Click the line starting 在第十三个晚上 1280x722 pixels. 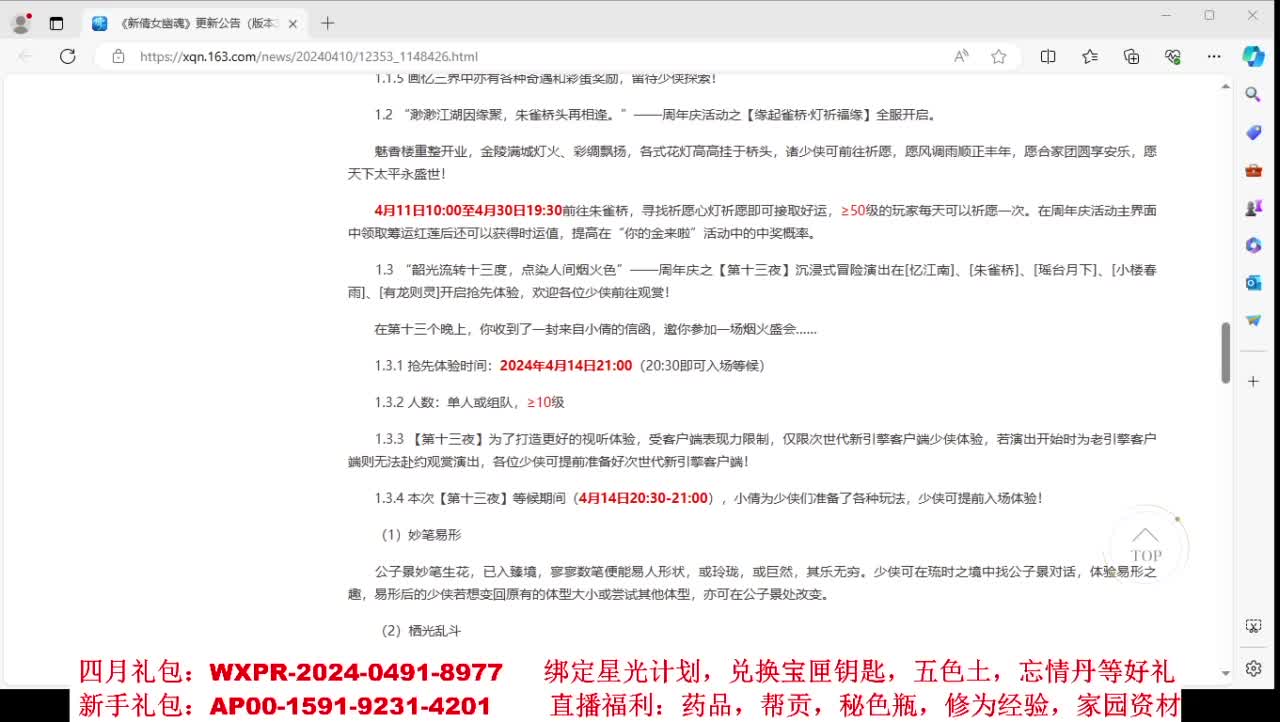coord(595,329)
